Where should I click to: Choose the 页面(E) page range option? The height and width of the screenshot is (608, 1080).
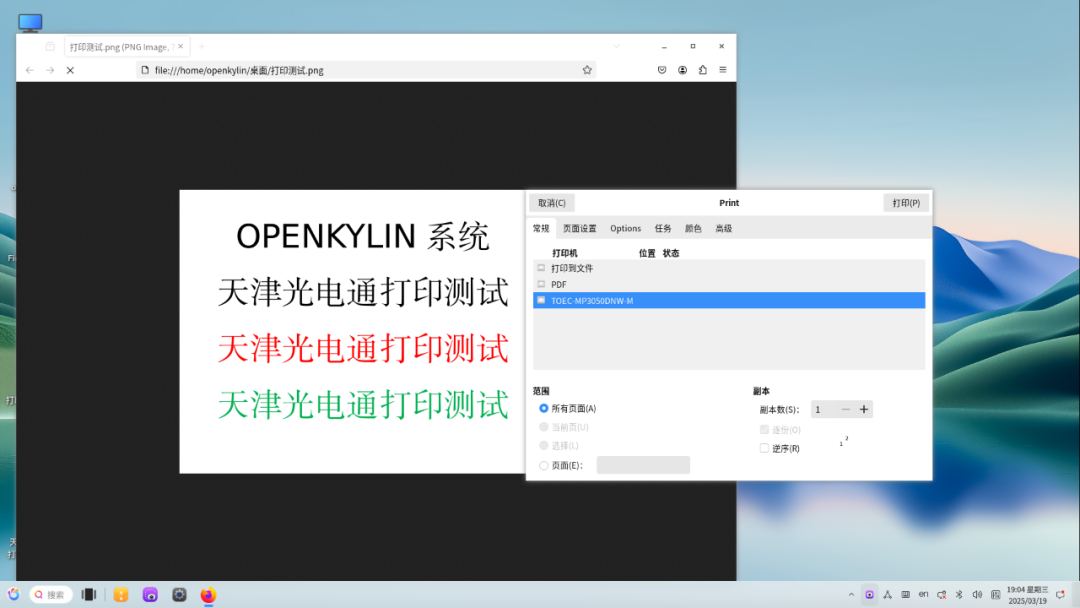[544, 464]
